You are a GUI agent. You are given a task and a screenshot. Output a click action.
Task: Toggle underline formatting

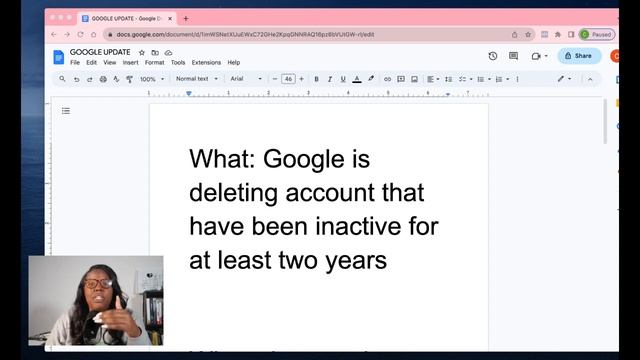(x=343, y=79)
